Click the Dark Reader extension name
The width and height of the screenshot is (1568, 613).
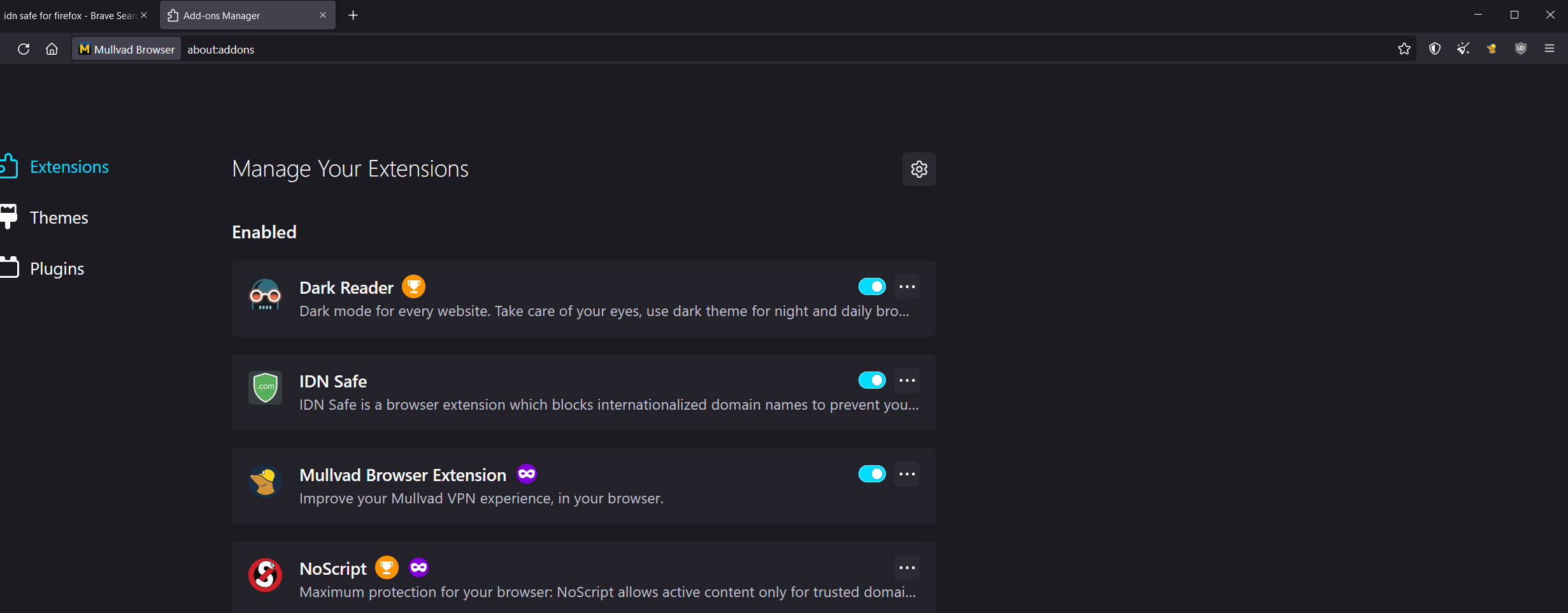(346, 288)
